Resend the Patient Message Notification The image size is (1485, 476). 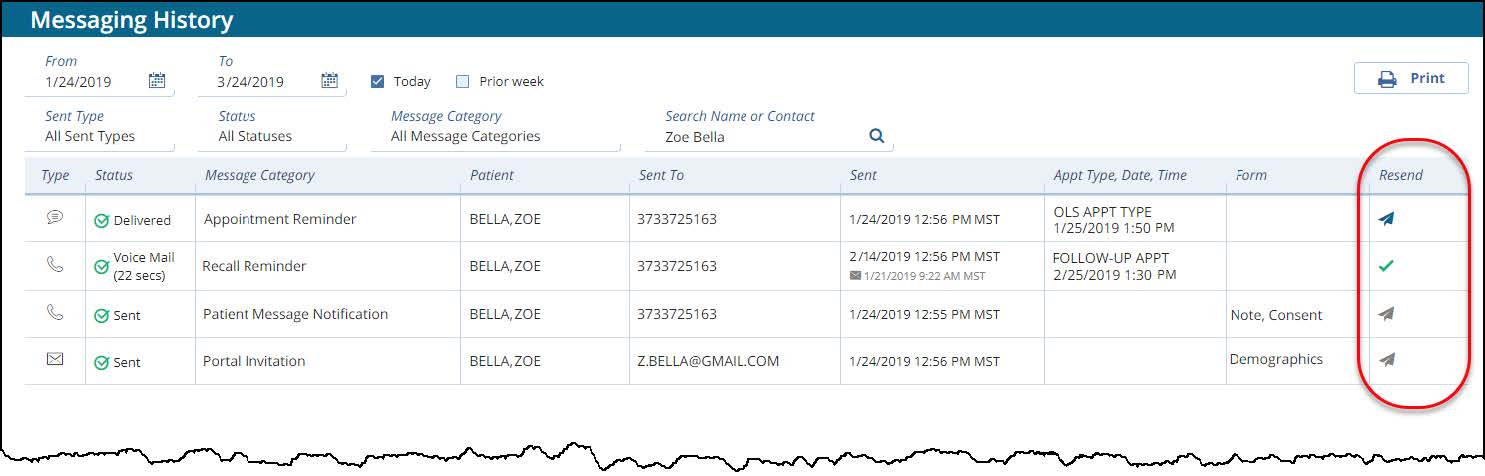point(1386,314)
